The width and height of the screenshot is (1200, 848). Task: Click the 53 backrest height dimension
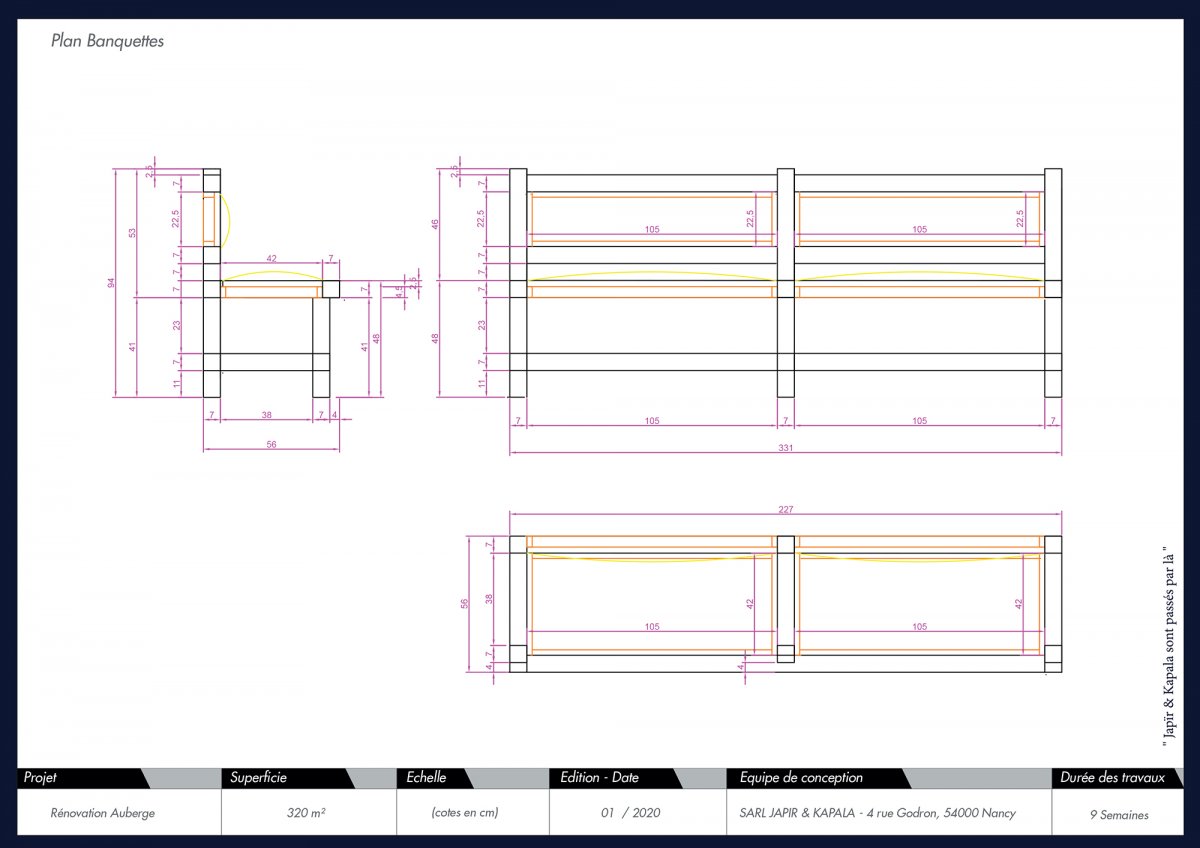[x=132, y=233]
